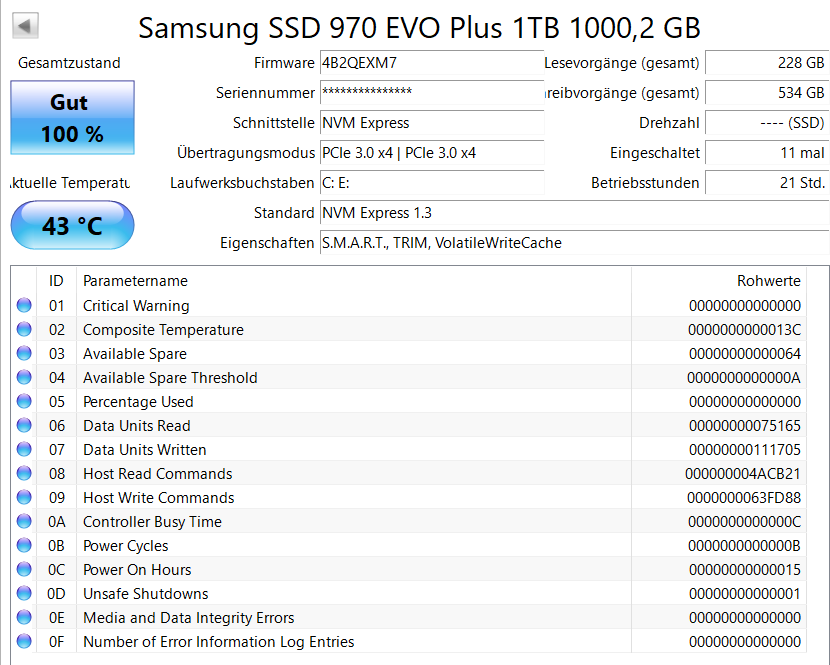Viewport: 830px width, 665px height.
Task: Select the 'Composite Temperature' parameter name
Action: [163, 330]
